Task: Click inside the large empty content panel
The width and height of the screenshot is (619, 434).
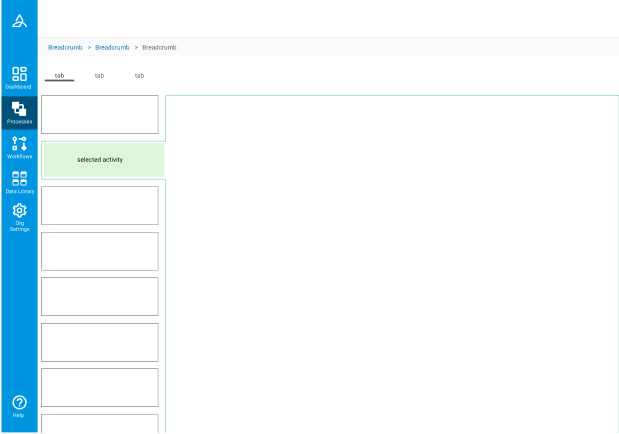Action: (391, 264)
